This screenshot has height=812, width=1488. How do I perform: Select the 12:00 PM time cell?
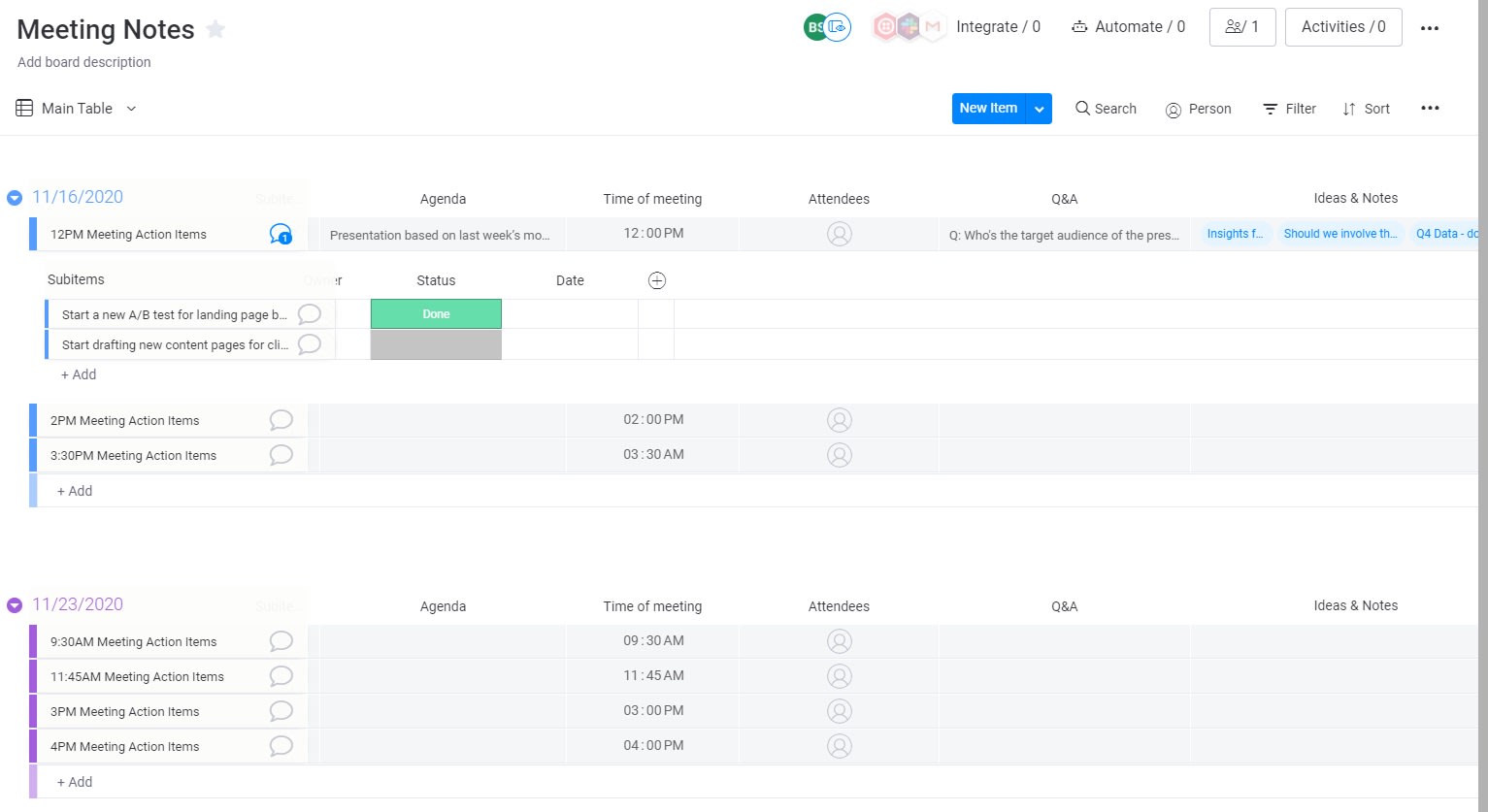click(x=653, y=234)
